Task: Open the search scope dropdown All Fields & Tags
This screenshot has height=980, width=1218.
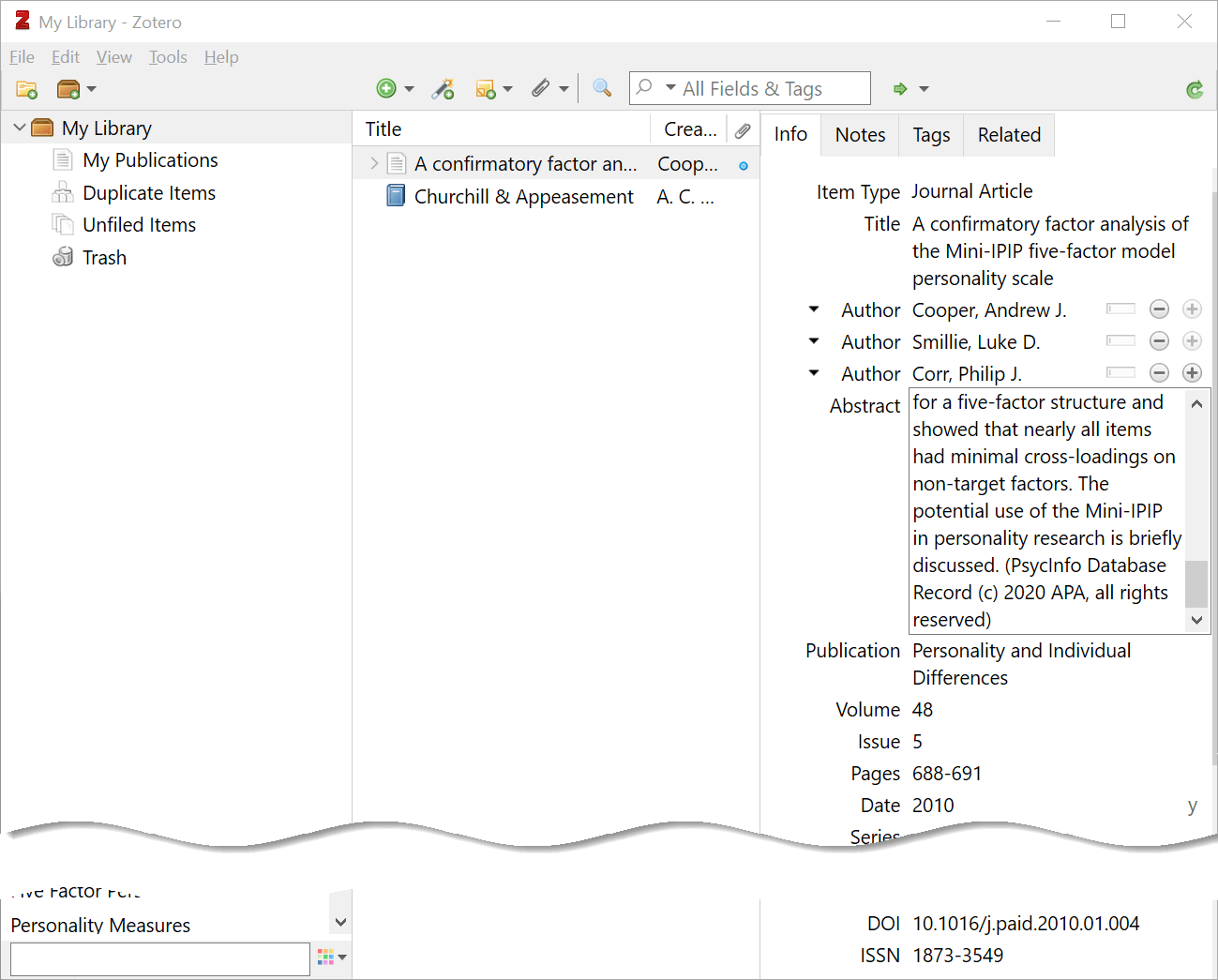Action: click(x=669, y=88)
